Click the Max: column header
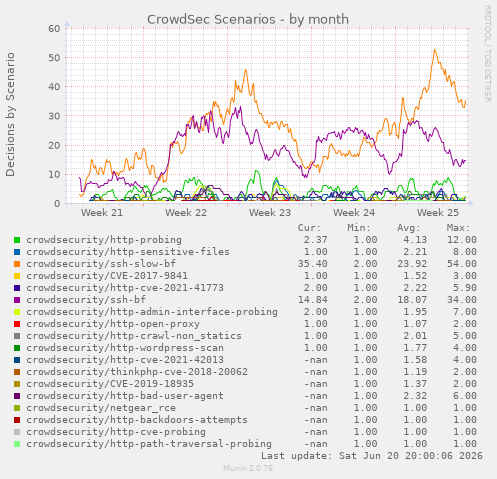 (x=458, y=228)
